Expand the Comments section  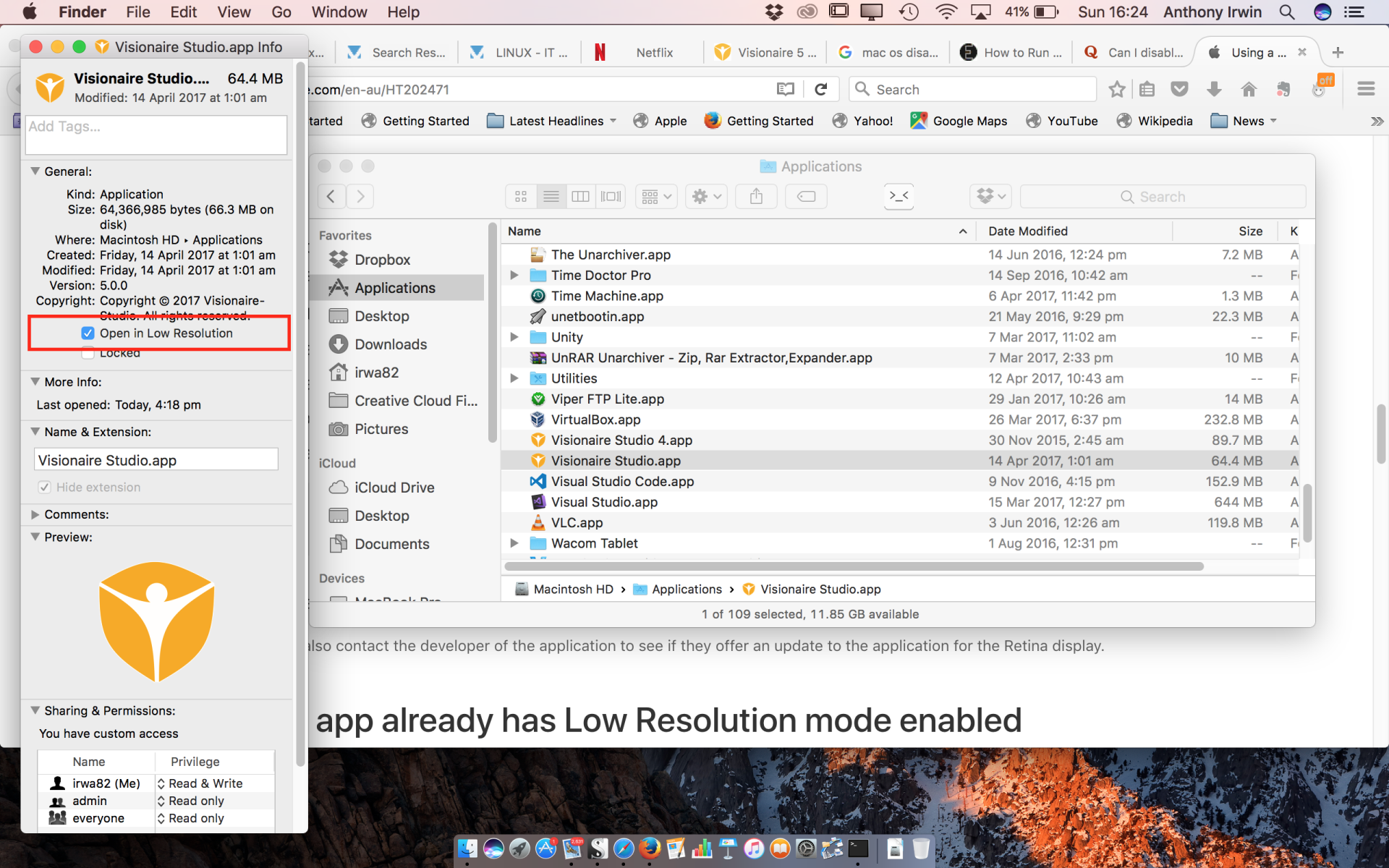[x=35, y=514]
